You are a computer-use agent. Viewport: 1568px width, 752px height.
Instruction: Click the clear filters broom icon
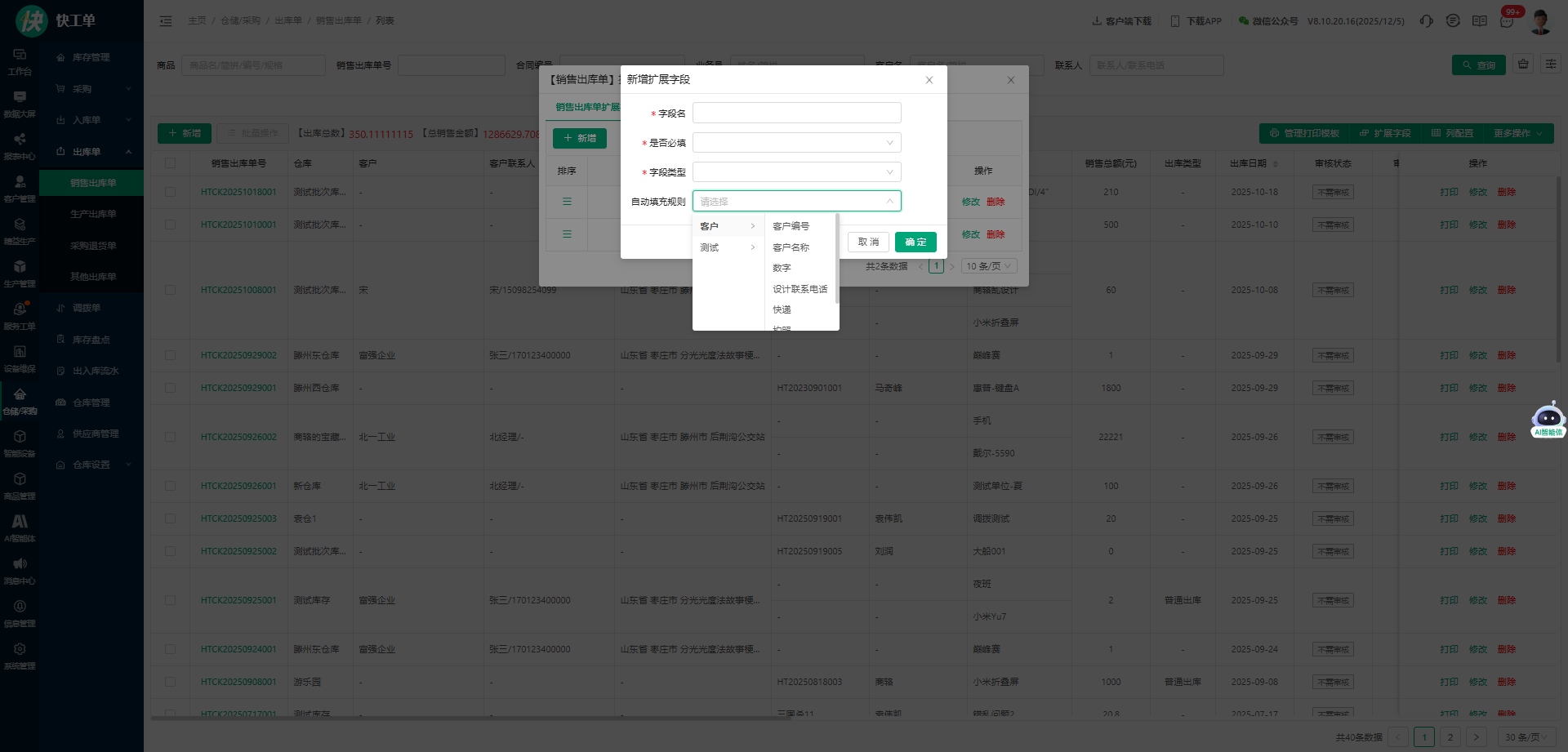(1523, 65)
